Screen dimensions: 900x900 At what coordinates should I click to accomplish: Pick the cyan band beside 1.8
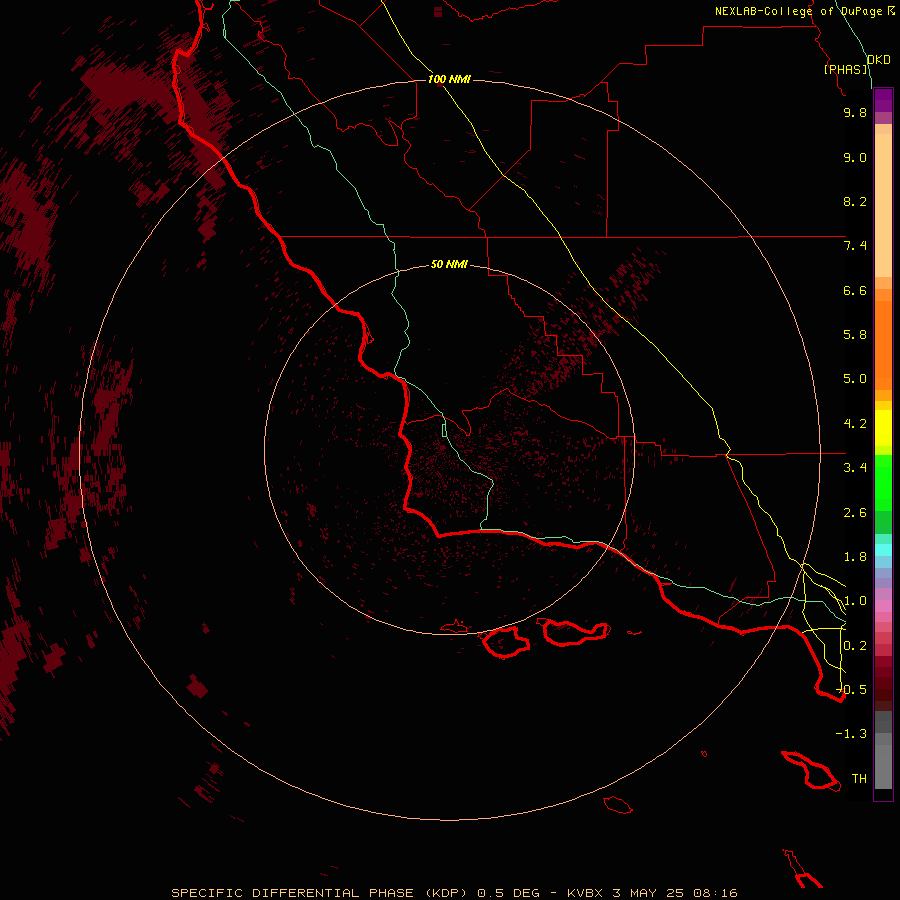883,550
